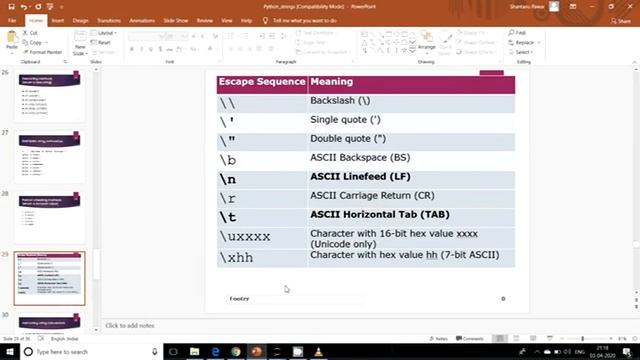640x360 pixels.
Task: Launch VLC media player from taskbar
Action: point(318,351)
